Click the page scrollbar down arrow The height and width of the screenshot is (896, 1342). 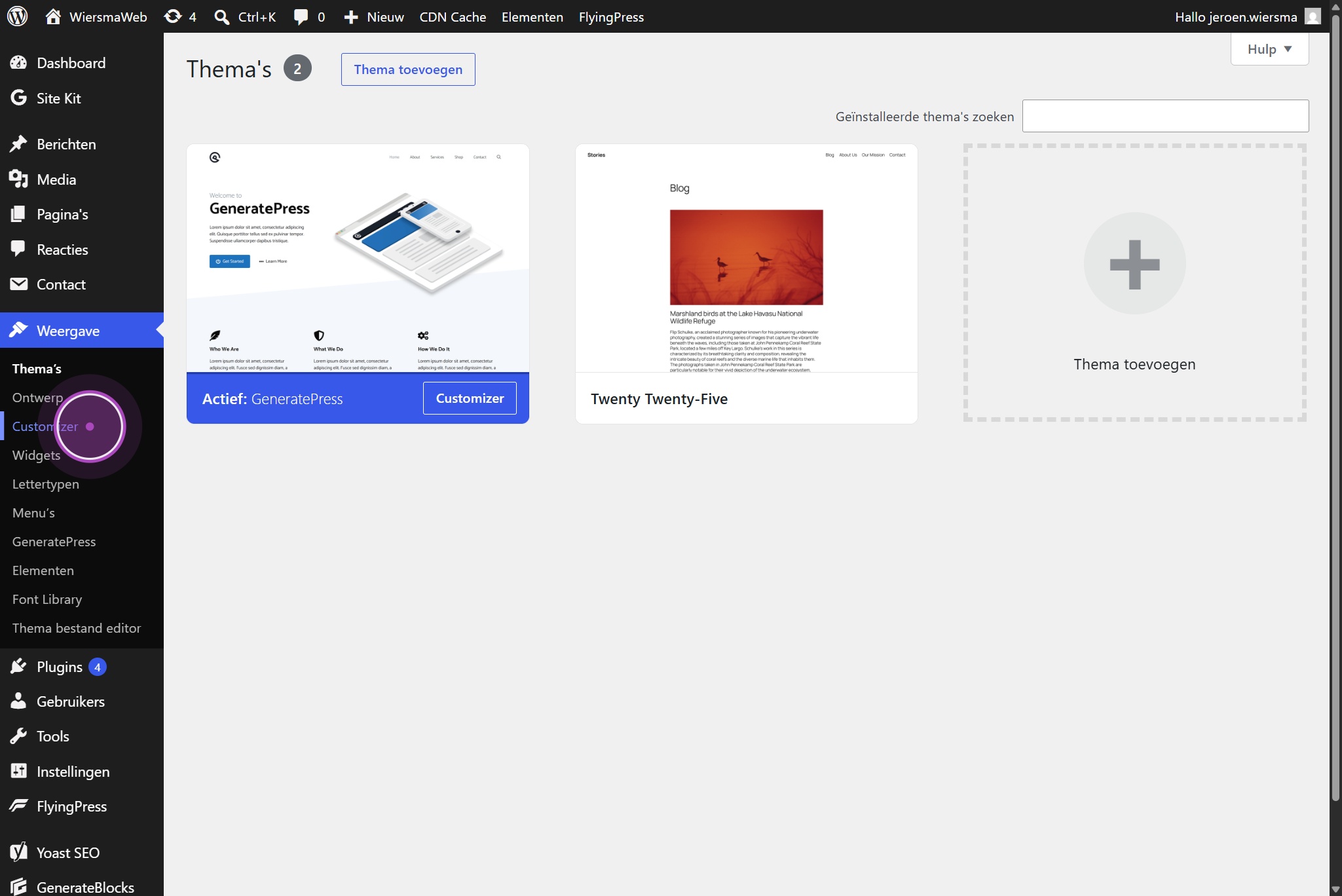pos(1335,889)
